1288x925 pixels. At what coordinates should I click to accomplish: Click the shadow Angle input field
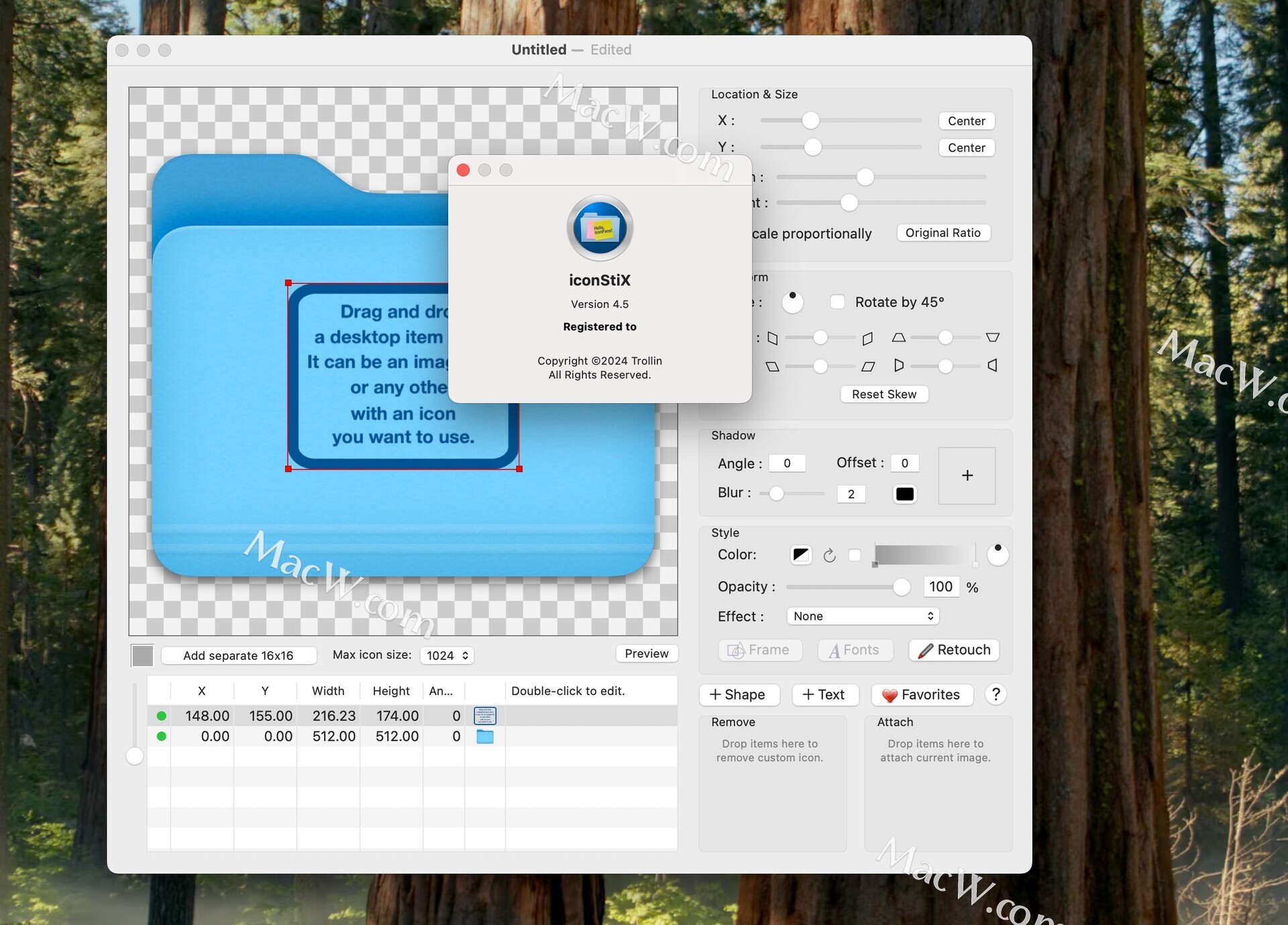pyautogui.click(x=787, y=464)
